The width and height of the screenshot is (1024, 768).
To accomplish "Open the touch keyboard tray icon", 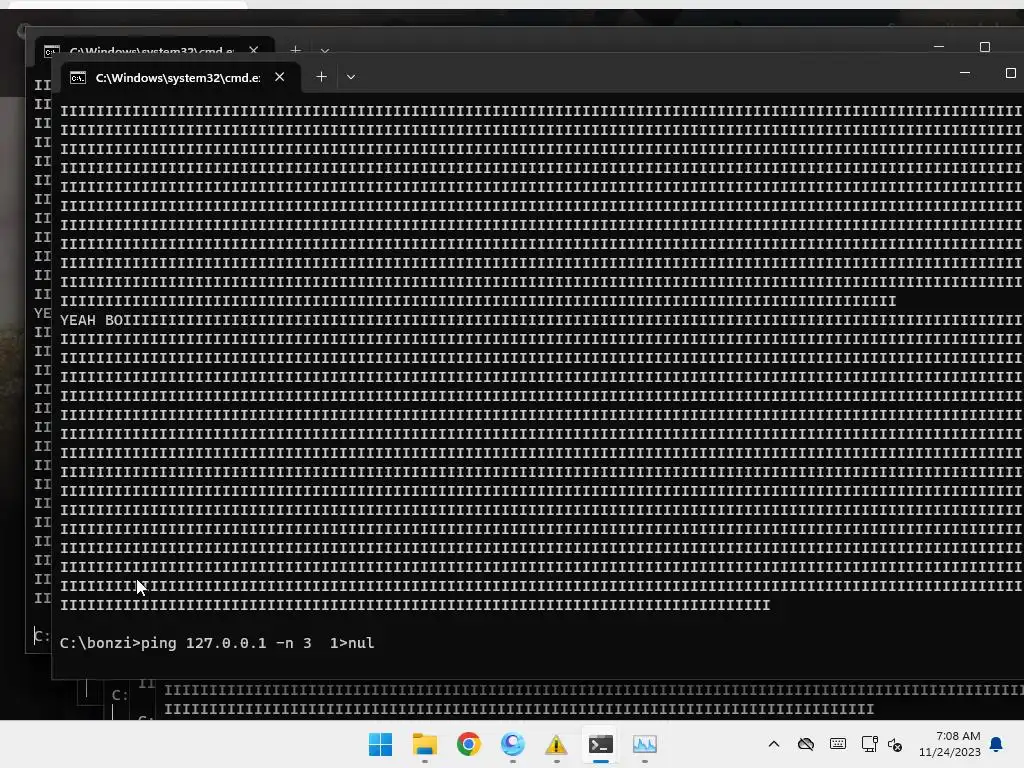I will 838,744.
